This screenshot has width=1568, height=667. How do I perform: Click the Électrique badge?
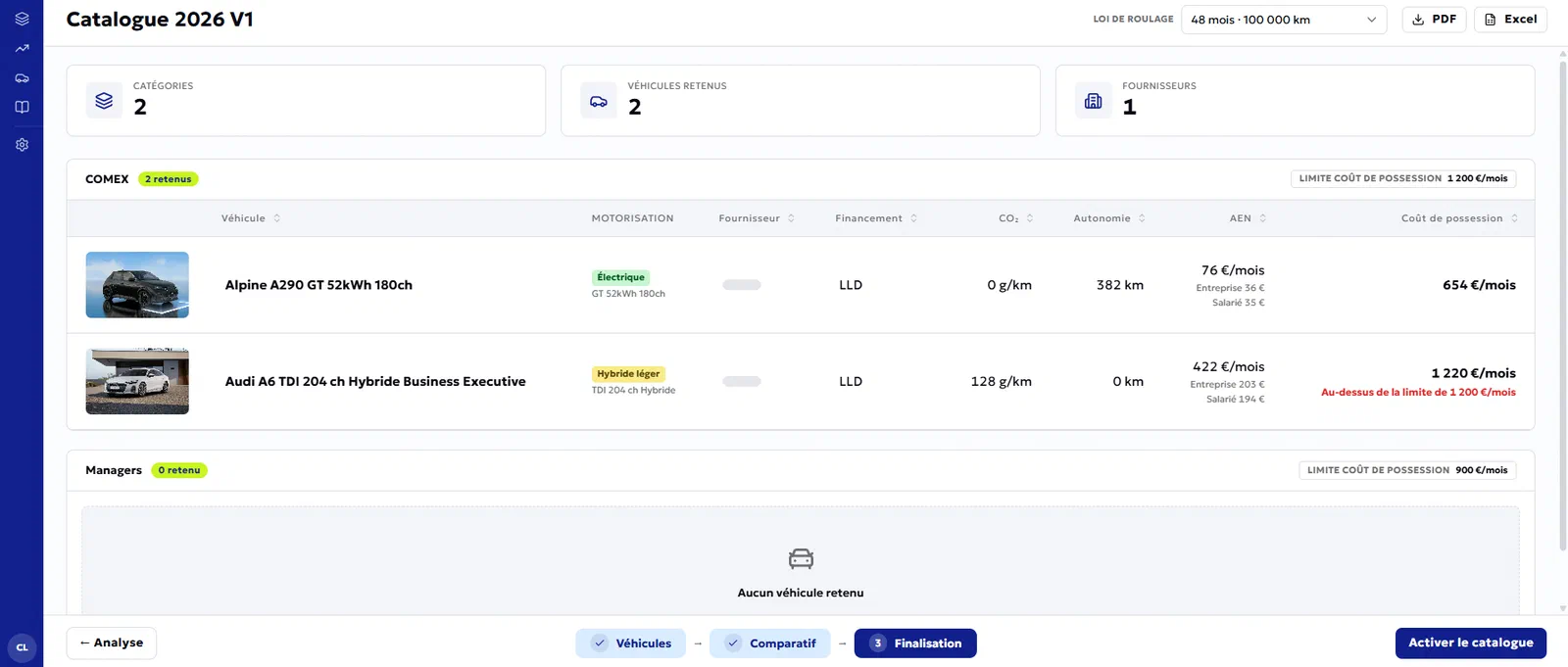(x=620, y=277)
